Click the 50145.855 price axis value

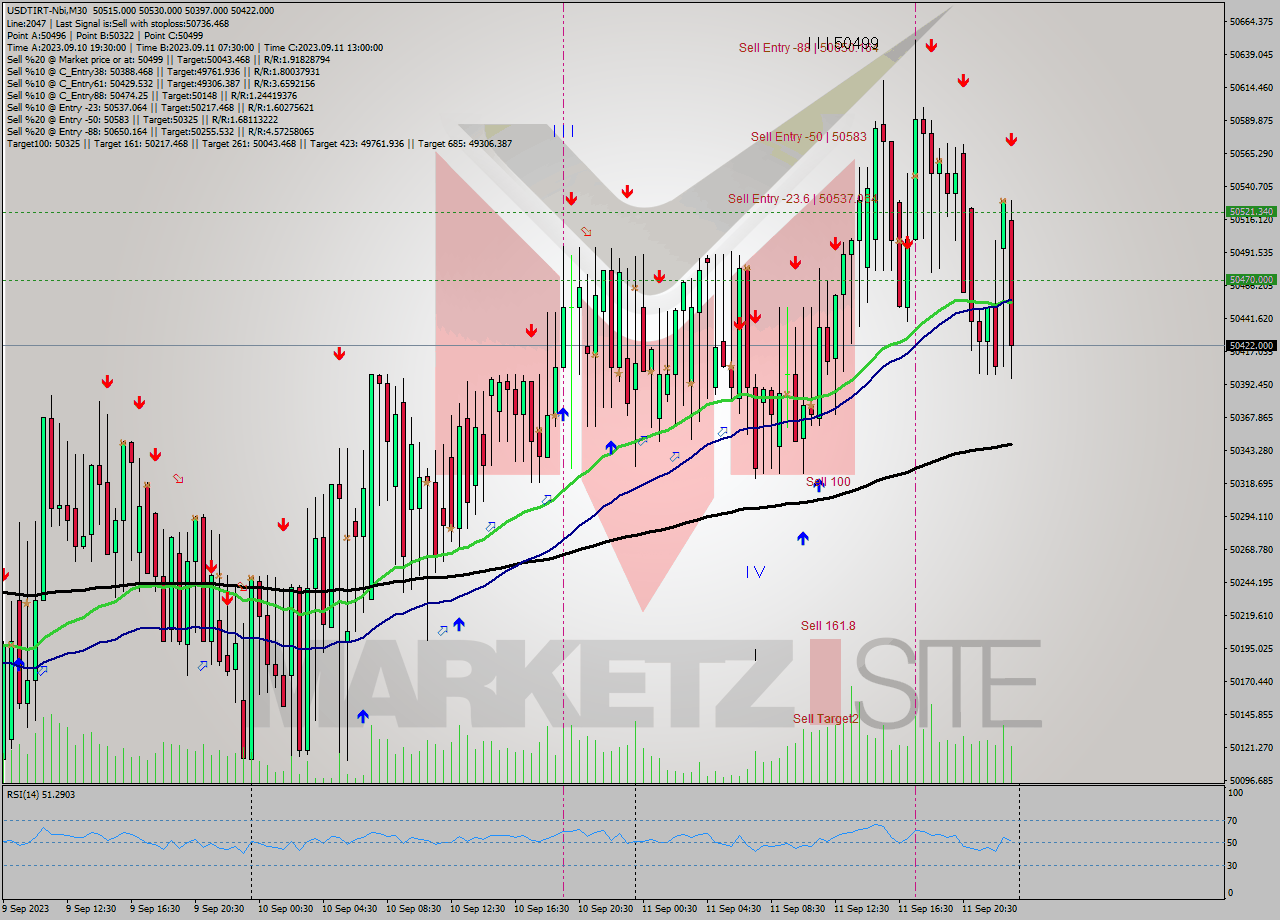coord(1251,714)
